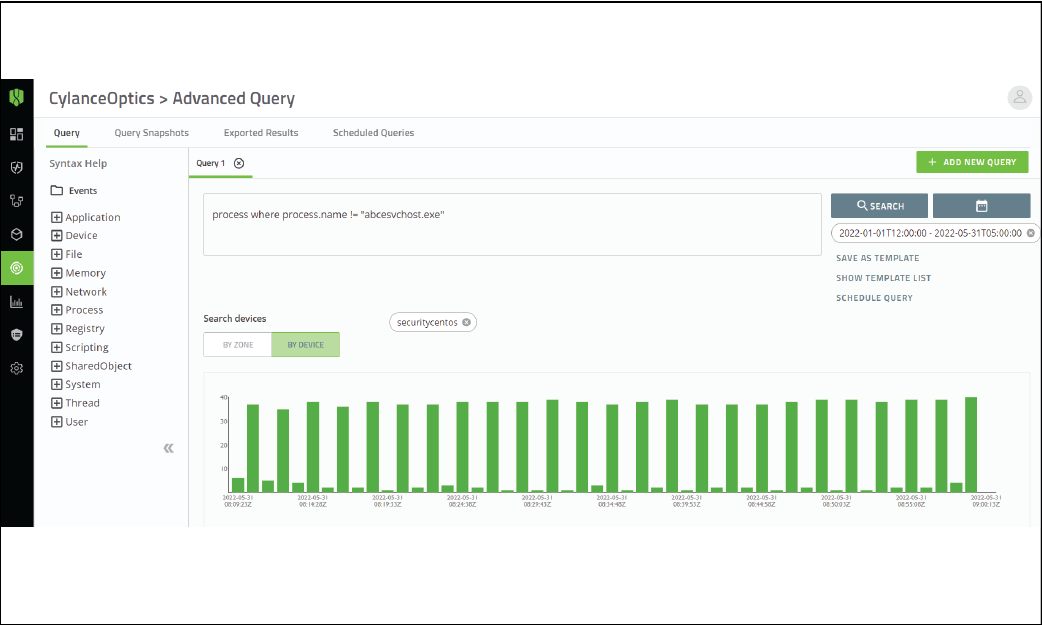Switch to Scheduled Queries tab

click(373, 133)
